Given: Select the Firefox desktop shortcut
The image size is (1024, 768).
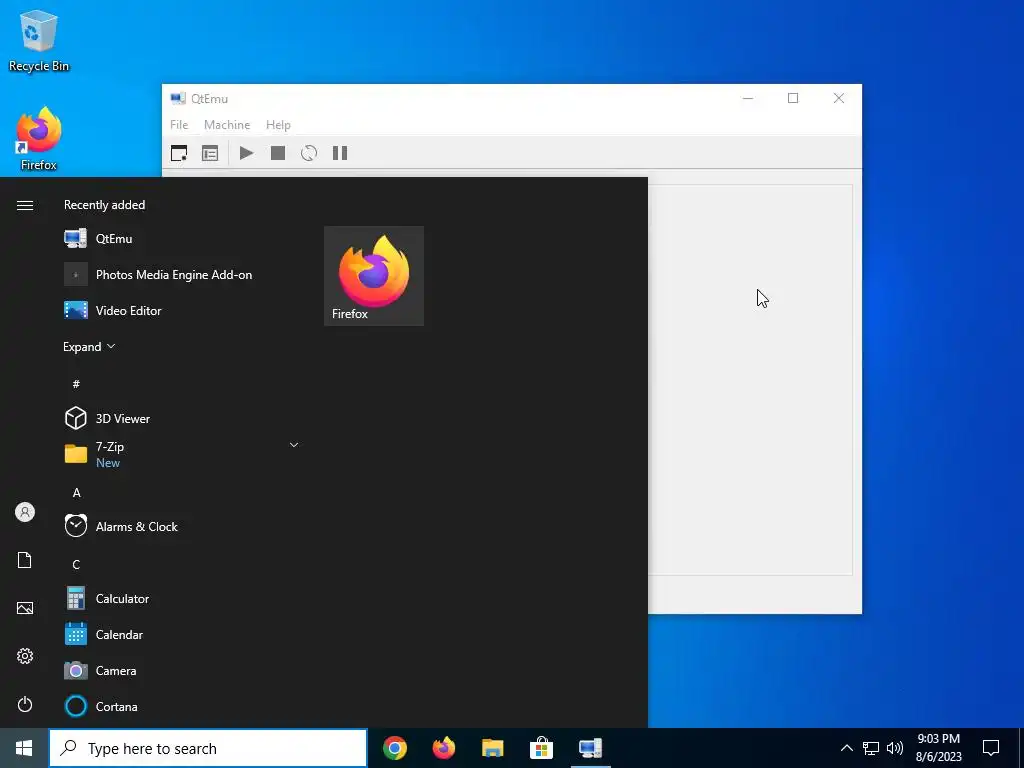Looking at the screenshot, I should [x=39, y=140].
